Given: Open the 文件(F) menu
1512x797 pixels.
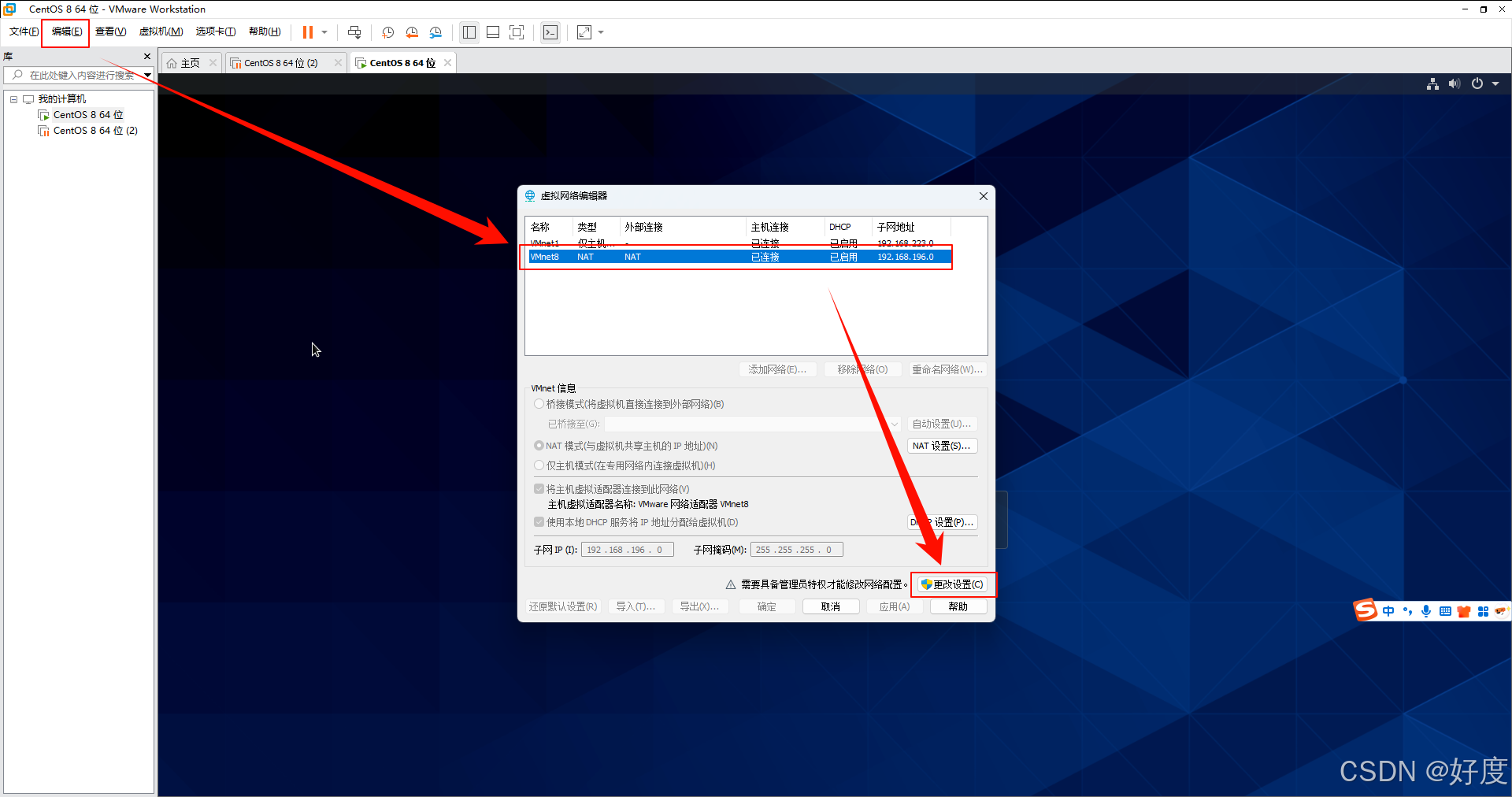Looking at the screenshot, I should click(24, 32).
